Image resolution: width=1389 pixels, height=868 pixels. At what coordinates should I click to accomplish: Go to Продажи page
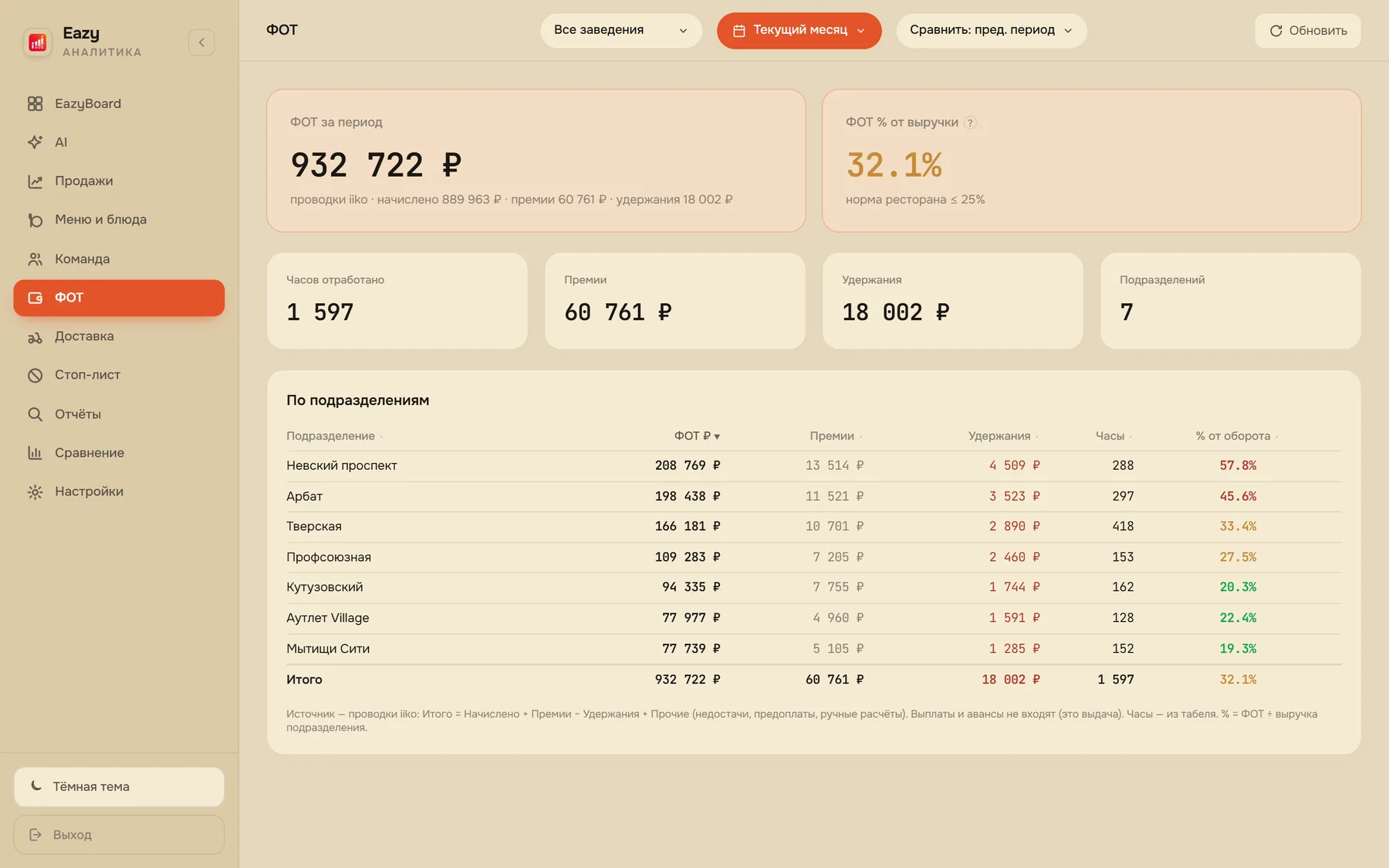[x=119, y=181]
